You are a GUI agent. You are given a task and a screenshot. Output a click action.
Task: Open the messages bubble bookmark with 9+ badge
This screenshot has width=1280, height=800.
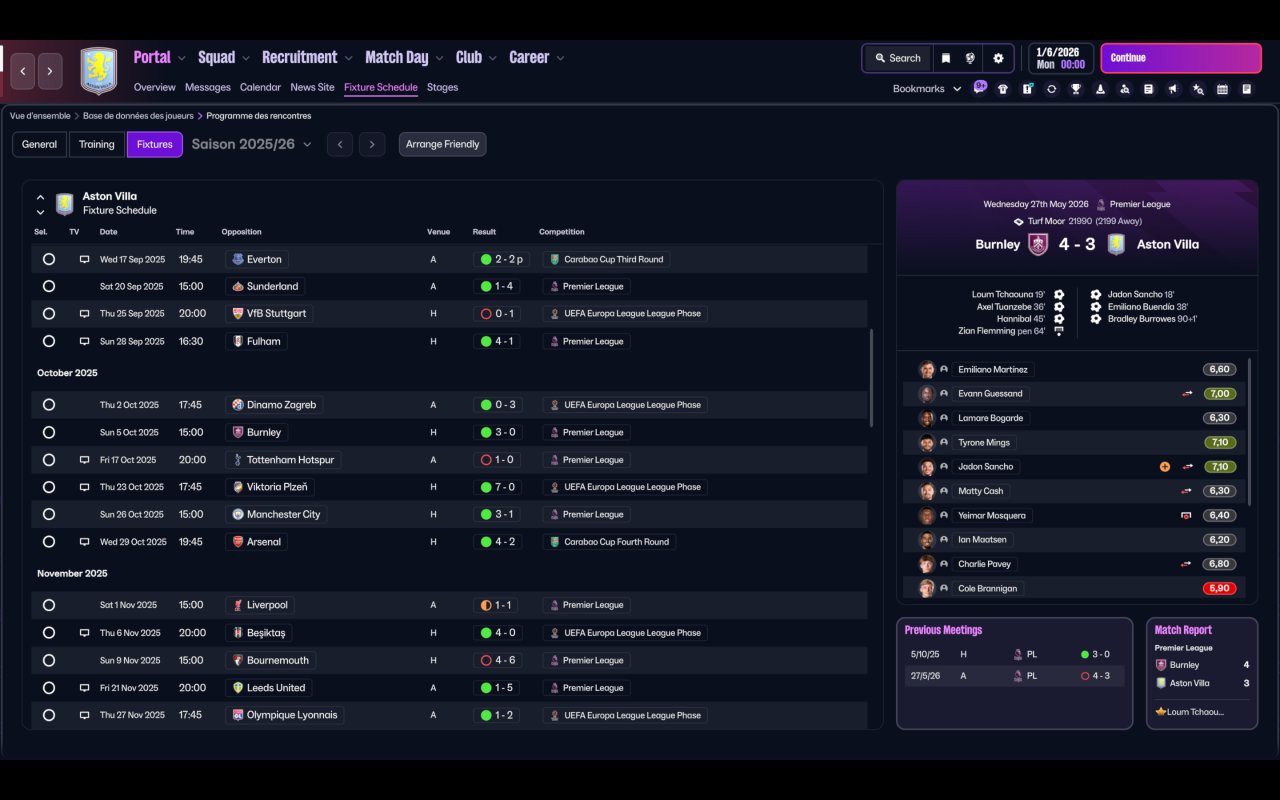[980, 87]
